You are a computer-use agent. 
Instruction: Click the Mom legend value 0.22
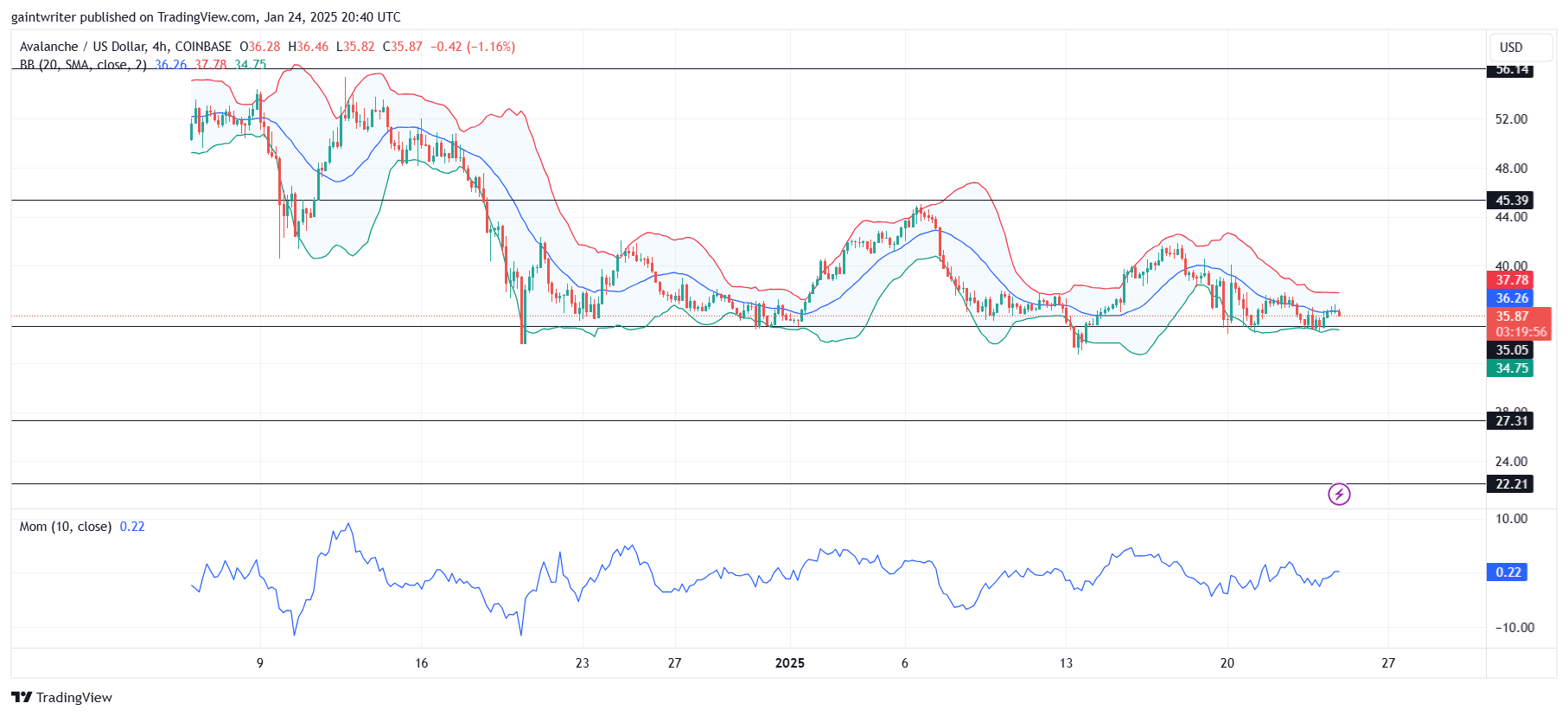[132, 527]
